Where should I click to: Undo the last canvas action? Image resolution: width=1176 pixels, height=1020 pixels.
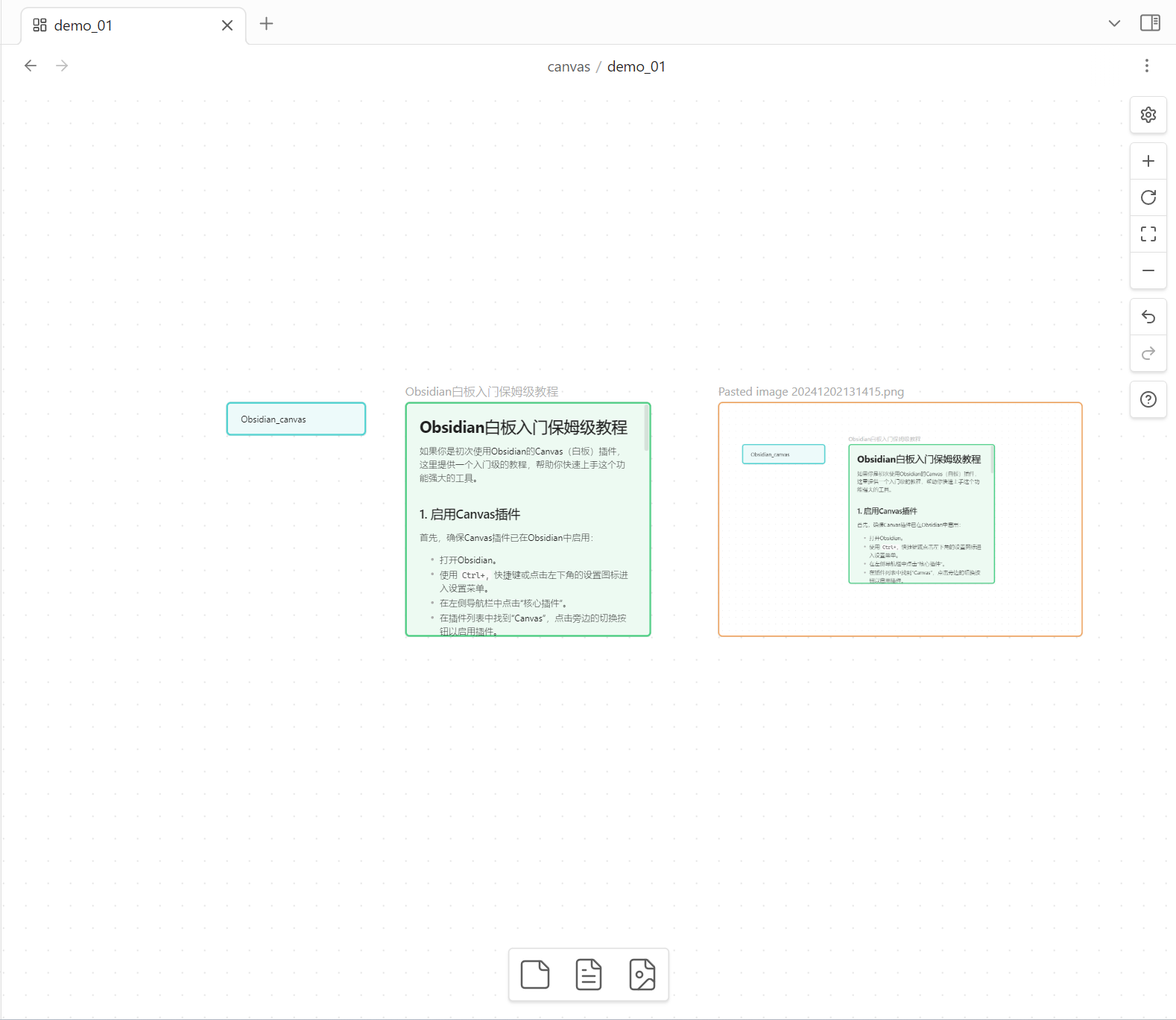(1148, 317)
